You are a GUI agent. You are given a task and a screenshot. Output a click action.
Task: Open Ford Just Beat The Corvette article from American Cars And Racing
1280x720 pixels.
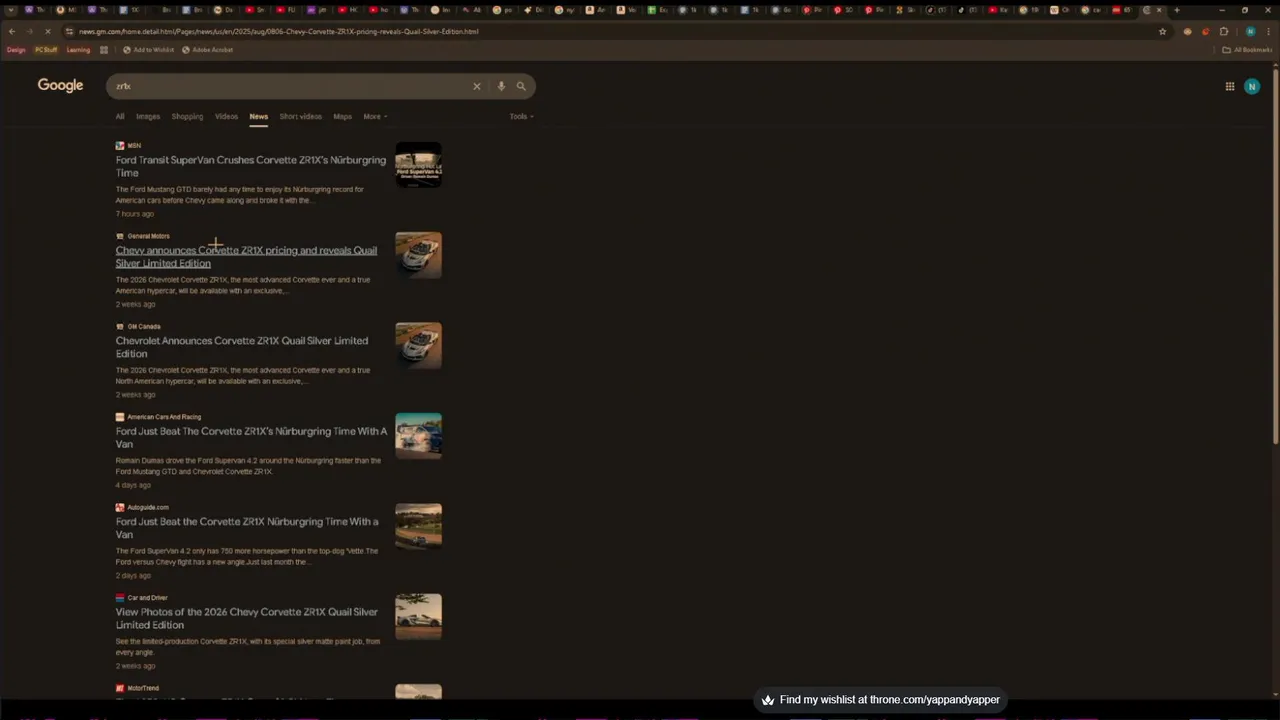coord(250,437)
